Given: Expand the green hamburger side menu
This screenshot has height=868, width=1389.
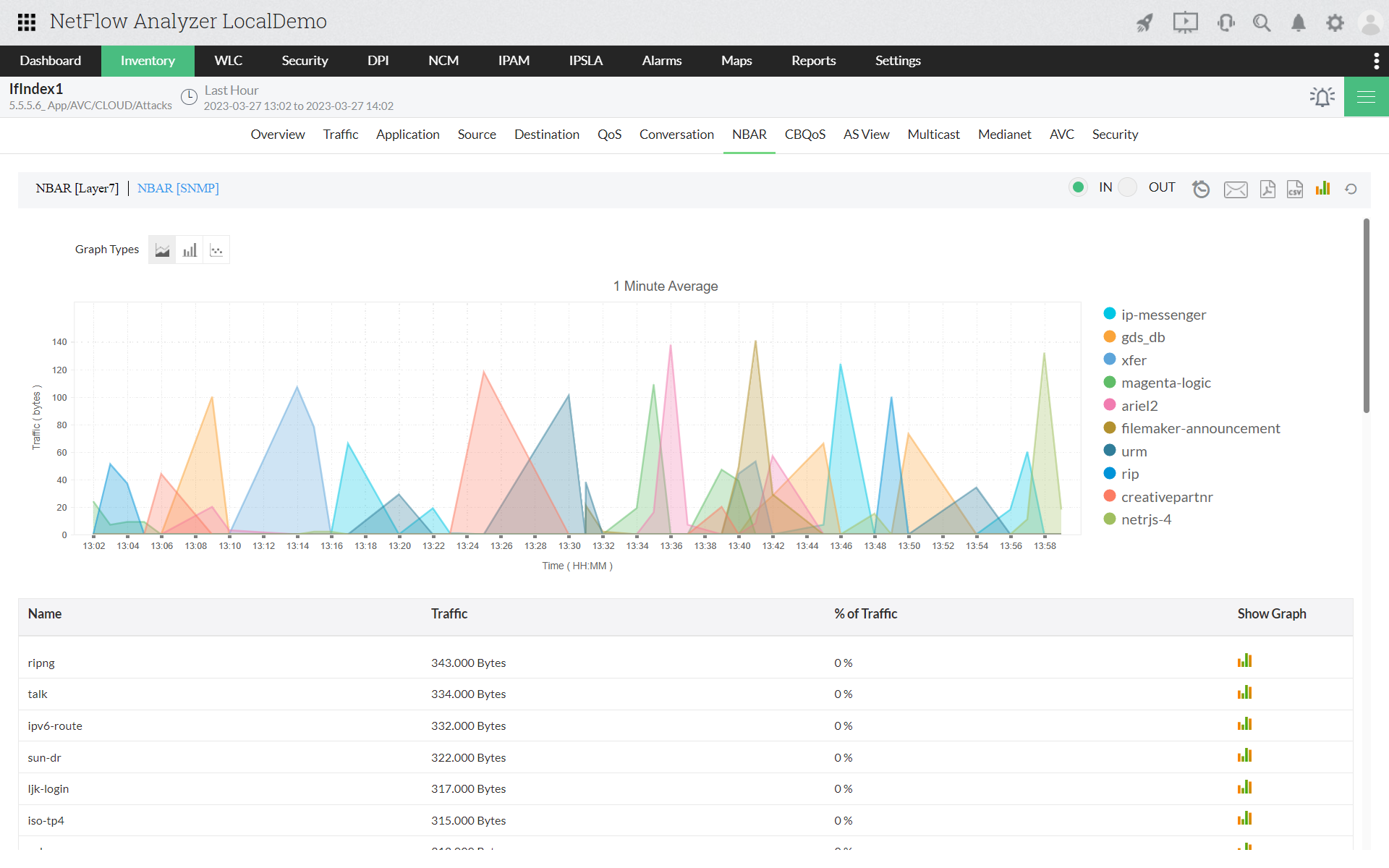Looking at the screenshot, I should [x=1366, y=97].
